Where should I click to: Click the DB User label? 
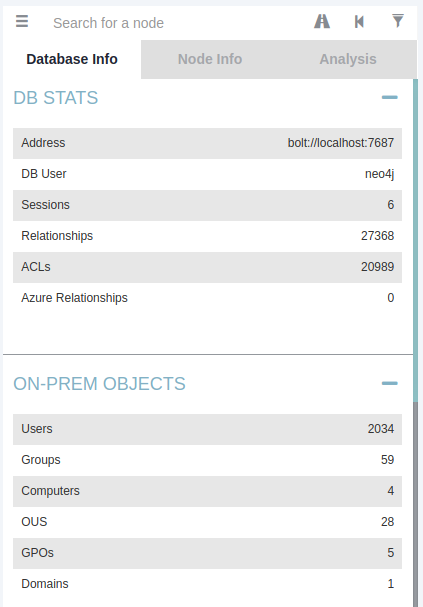click(x=44, y=174)
